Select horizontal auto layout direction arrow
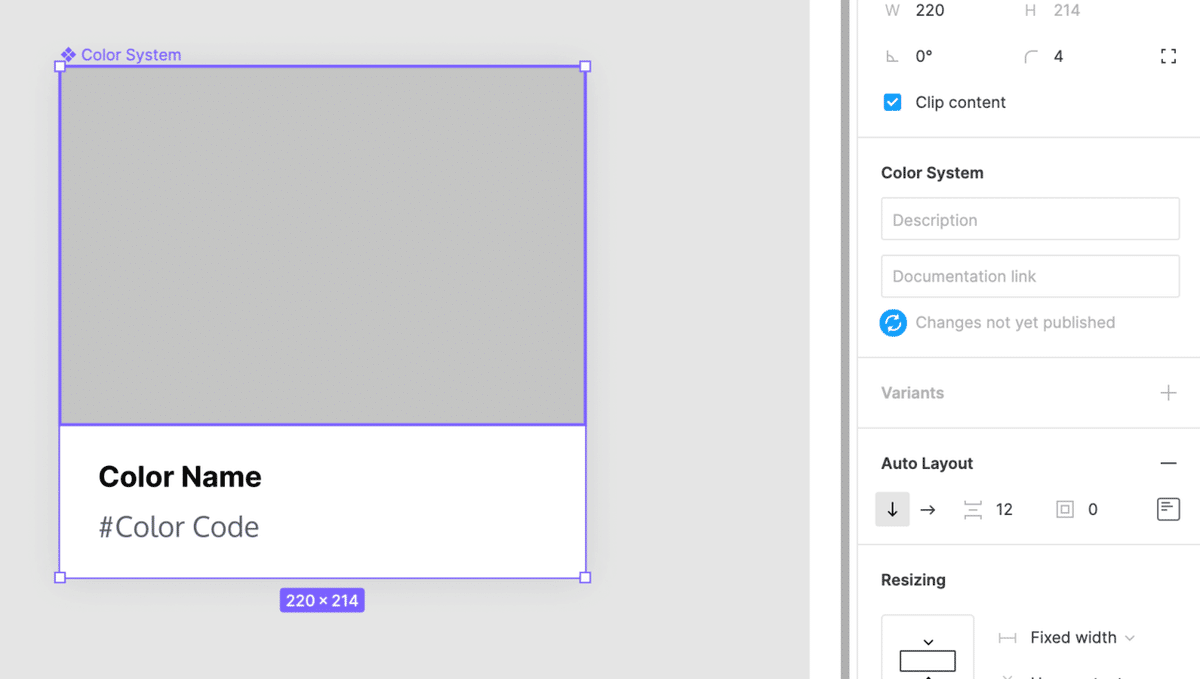1200x679 pixels. pyautogui.click(x=928, y=509)
